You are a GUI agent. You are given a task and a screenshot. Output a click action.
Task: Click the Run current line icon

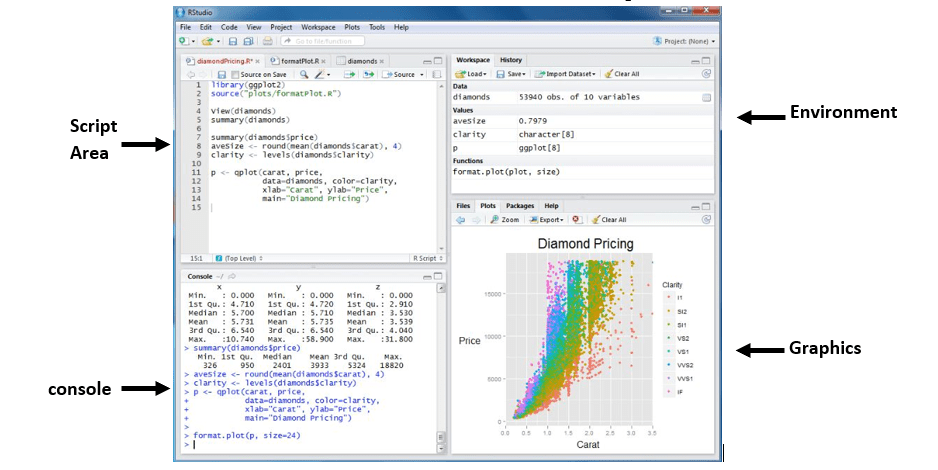(349, 74)
